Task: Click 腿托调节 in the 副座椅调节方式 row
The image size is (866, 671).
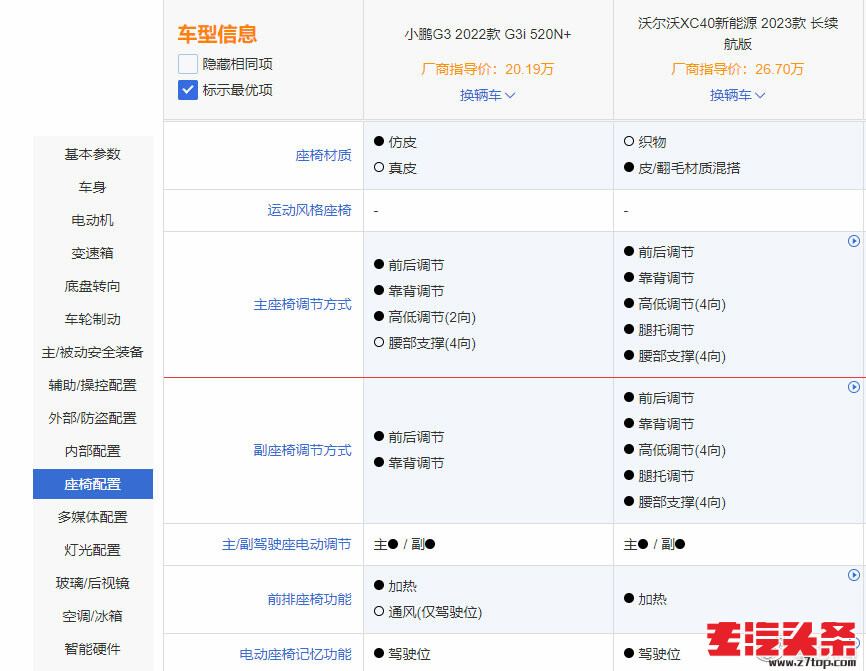Action: point(666,476)
